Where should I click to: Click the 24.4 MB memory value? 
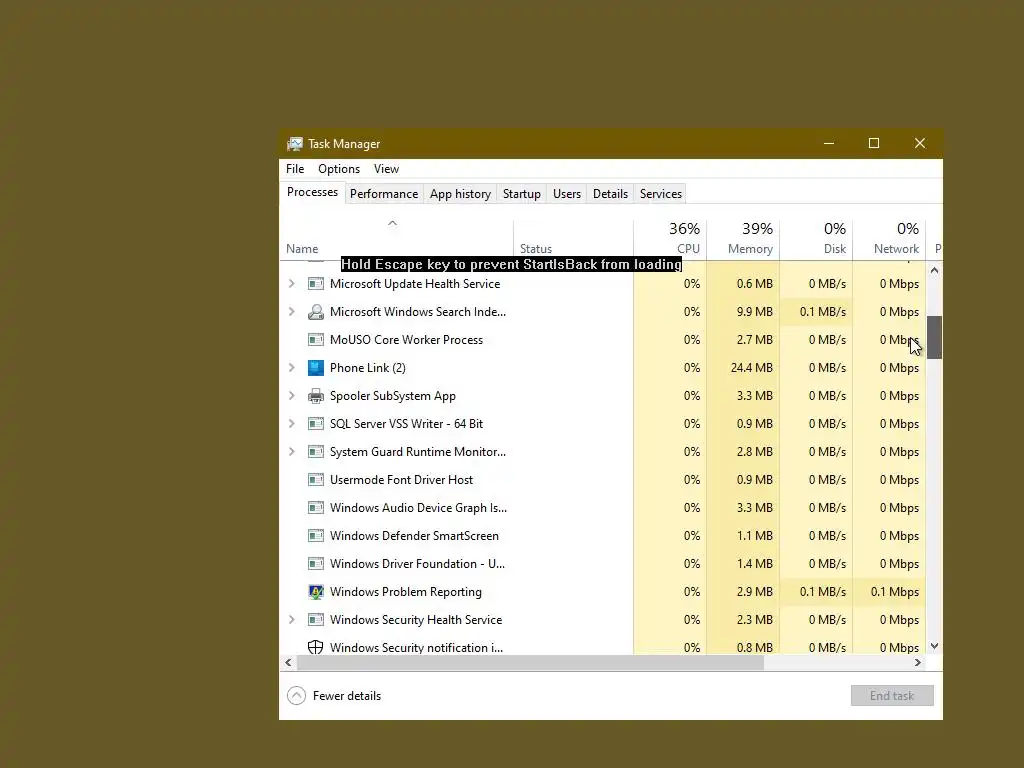coord(752,368)
